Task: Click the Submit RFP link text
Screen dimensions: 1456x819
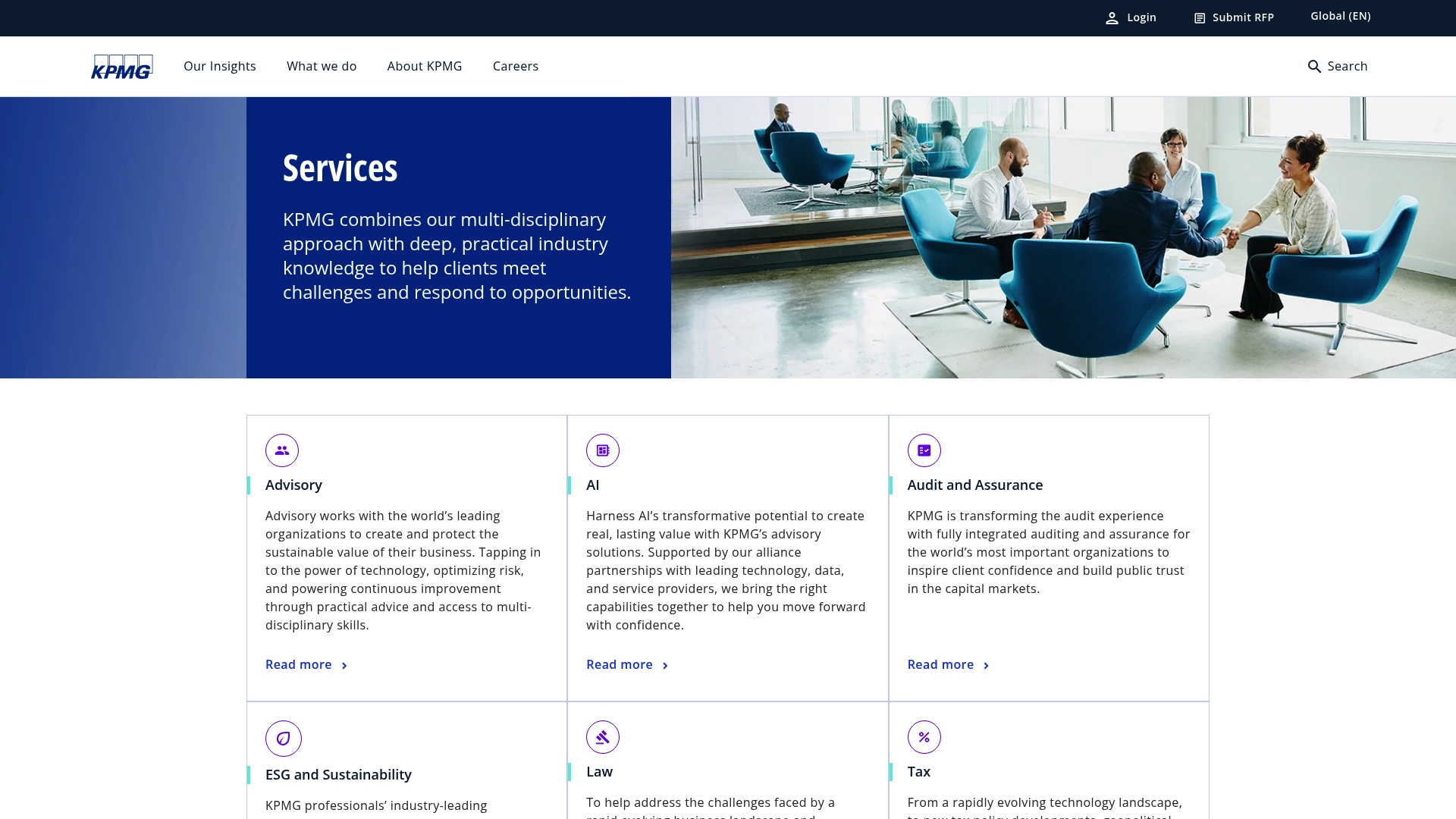Action: [1243, 17]
